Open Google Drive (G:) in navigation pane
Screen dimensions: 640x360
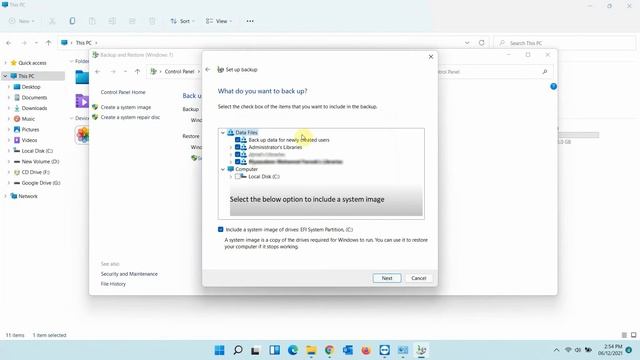40,183
